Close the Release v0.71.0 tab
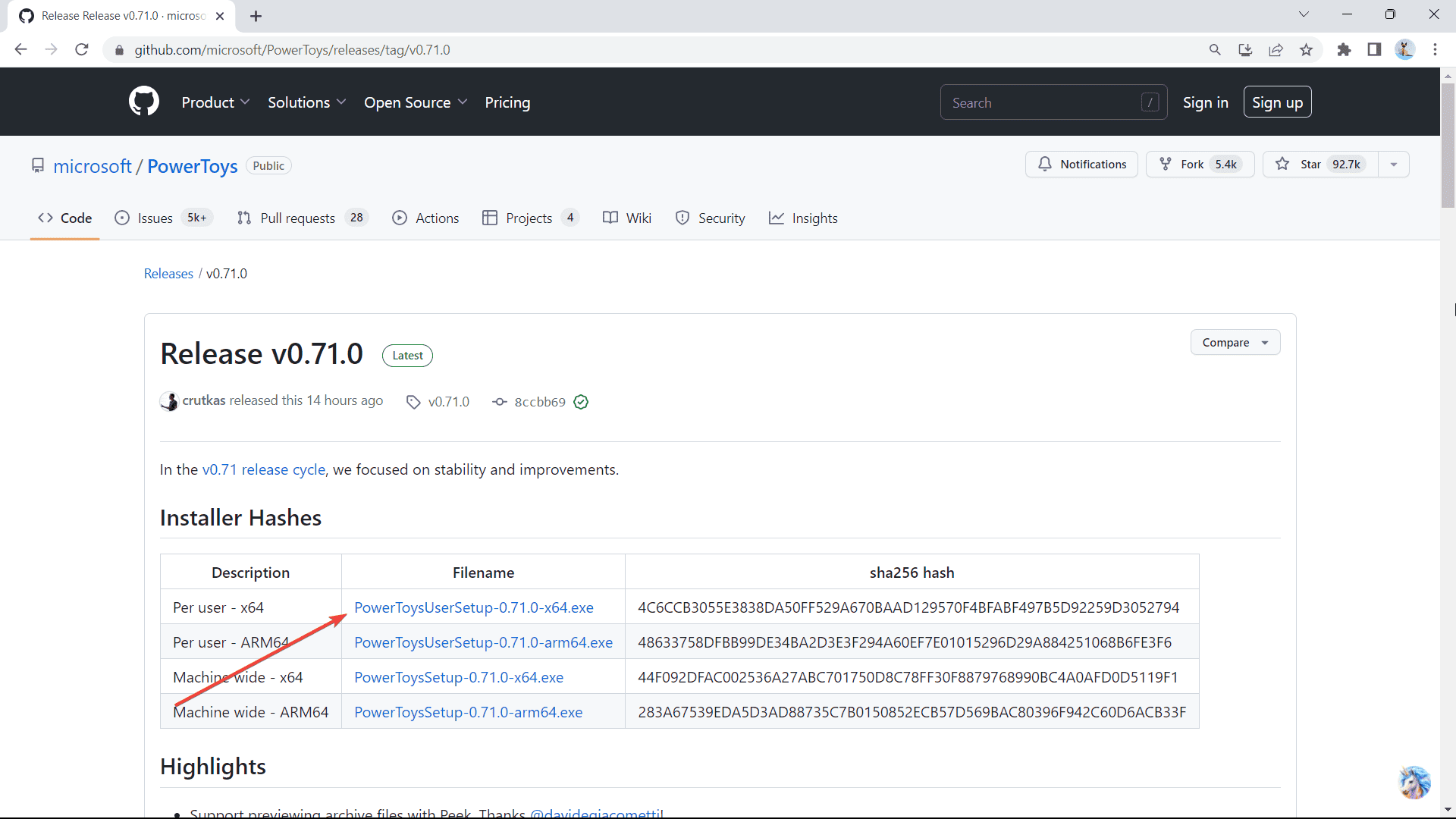Screen dimensions: 1456x819 (x=220, y=16)
